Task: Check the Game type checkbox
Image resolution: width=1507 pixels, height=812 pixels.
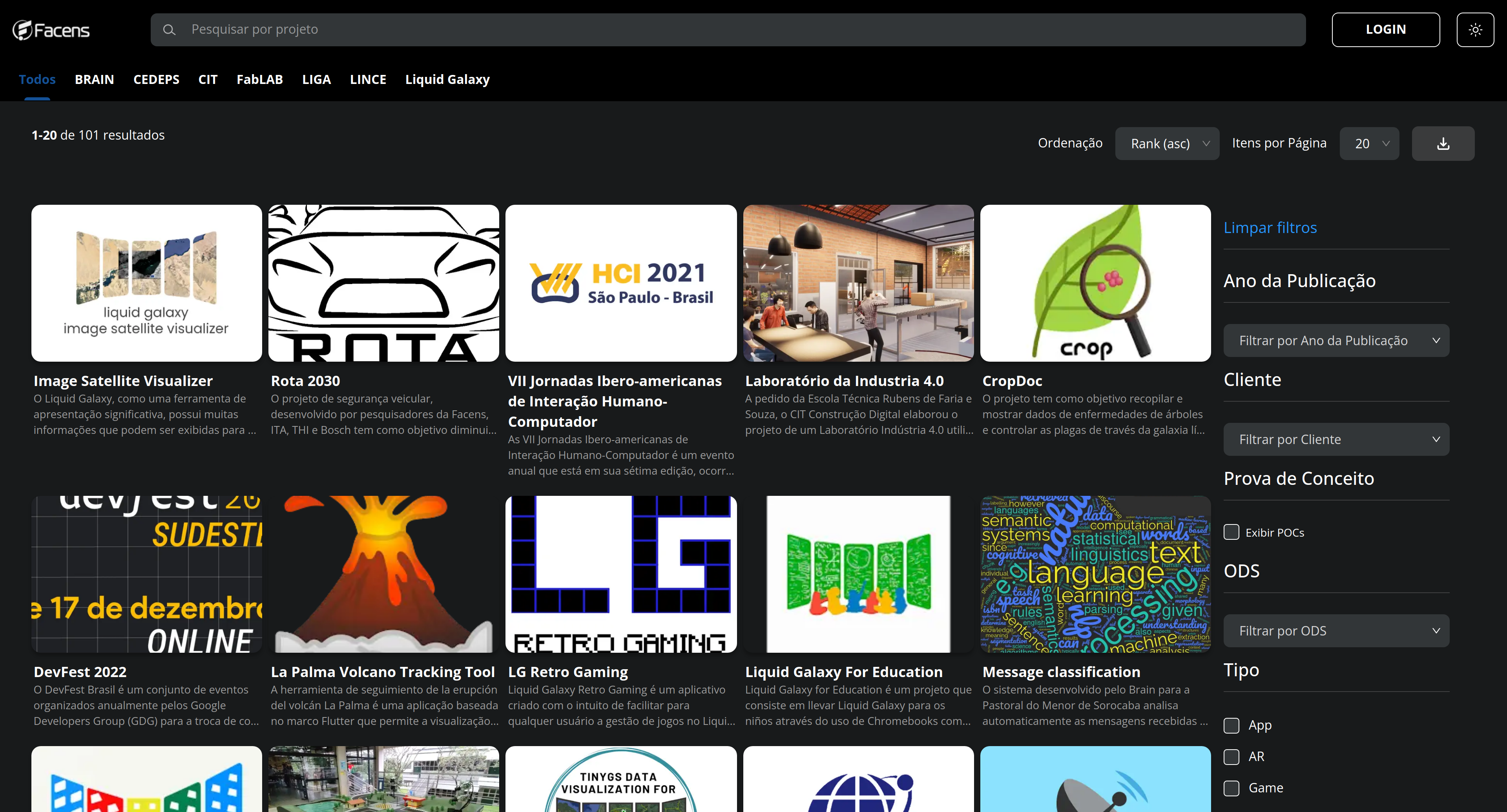Action: 1231,788
